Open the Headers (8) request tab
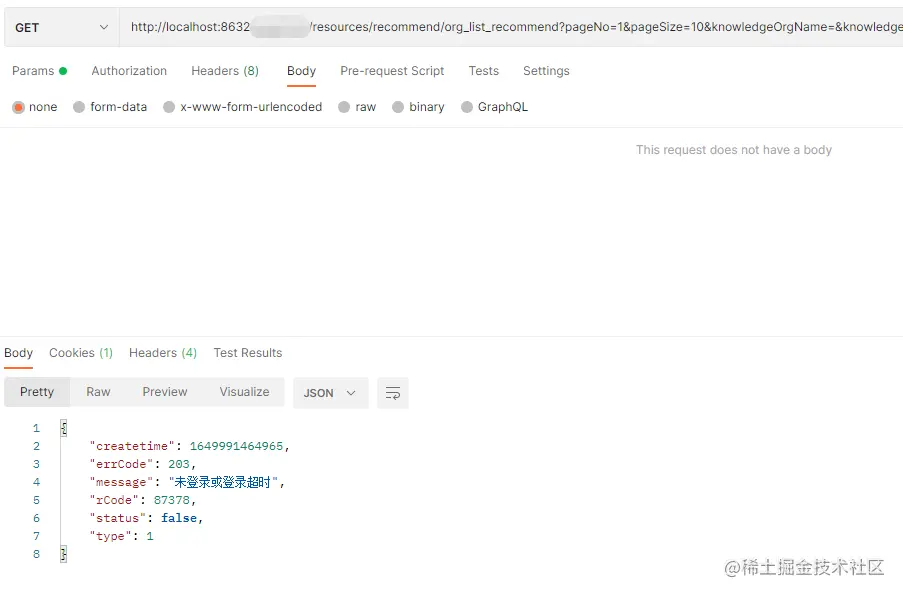This screenshot has height=596, width=903. click(x=225, y=71)
